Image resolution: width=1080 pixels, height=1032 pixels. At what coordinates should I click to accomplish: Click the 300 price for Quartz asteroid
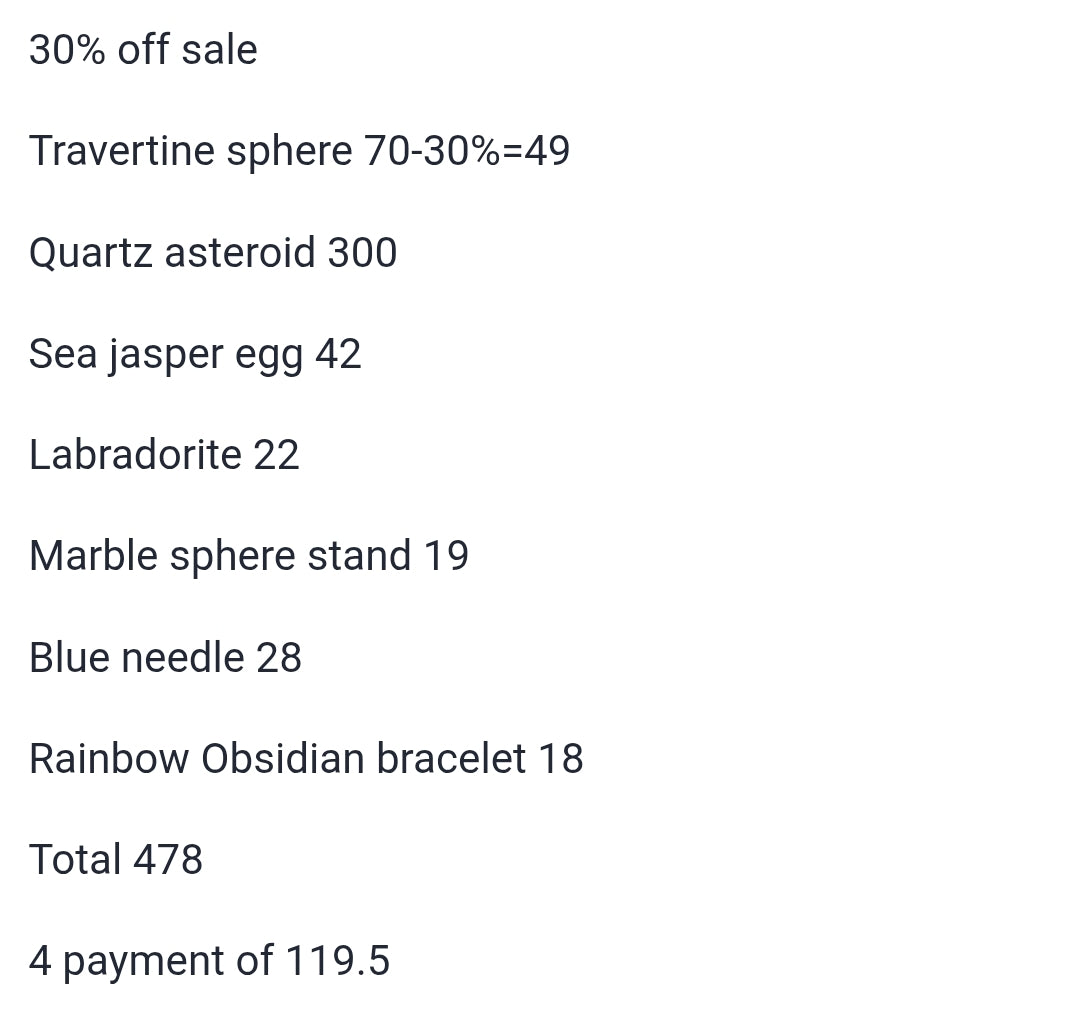(x=362, y=252)
